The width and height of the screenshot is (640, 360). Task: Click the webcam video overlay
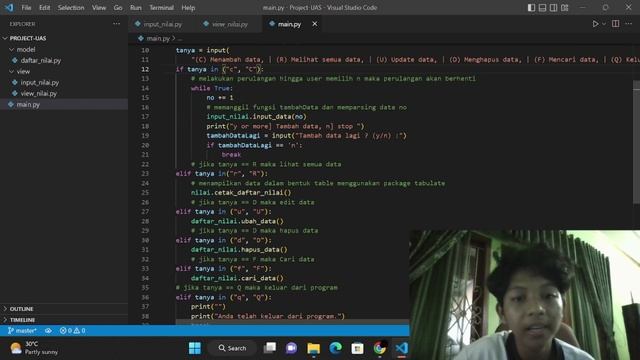click(x=524, y=295)
